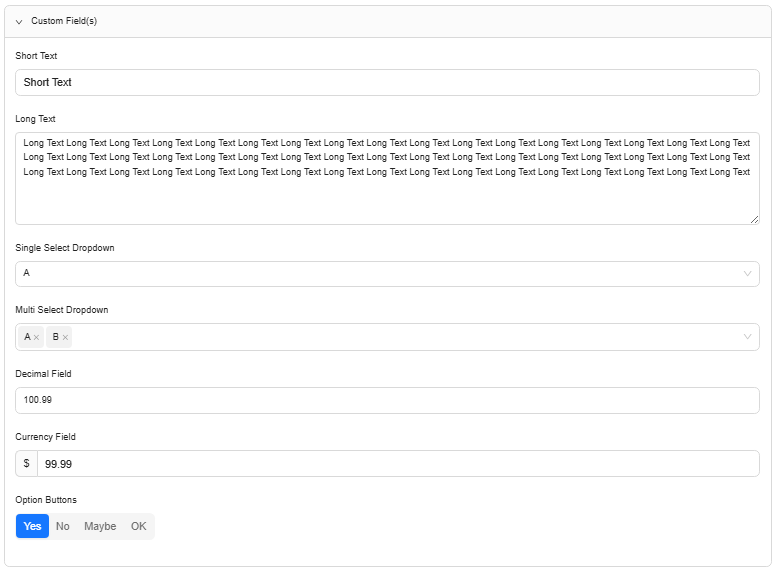Remove tag B from Multi Select
This screenshot has width=778, height=568.
click(x=65, y=338)
